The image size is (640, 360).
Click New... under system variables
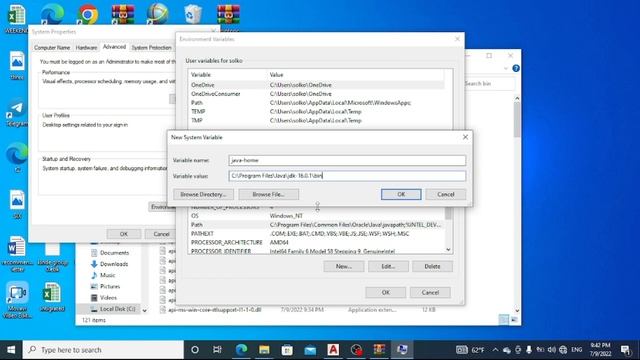(x=344, y=267)
